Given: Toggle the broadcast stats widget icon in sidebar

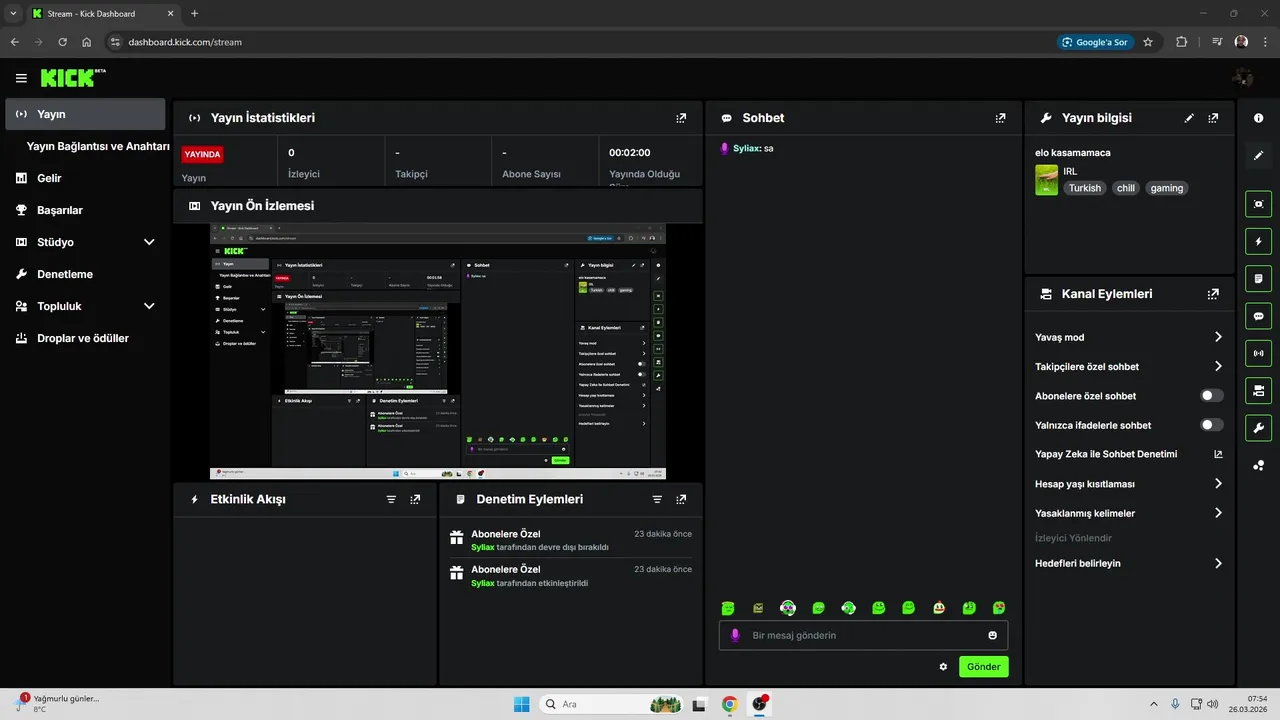Looking at the screenshot, I should 1258,353.
